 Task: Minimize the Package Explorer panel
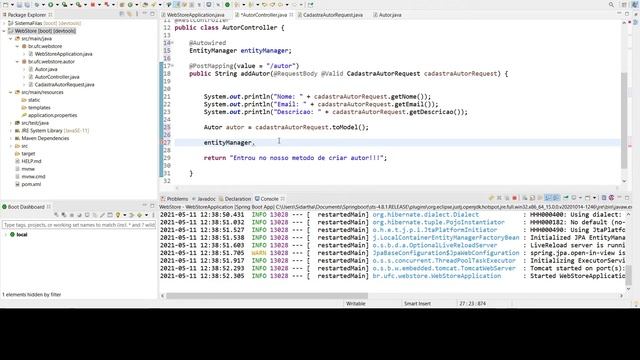click(144, 14)
